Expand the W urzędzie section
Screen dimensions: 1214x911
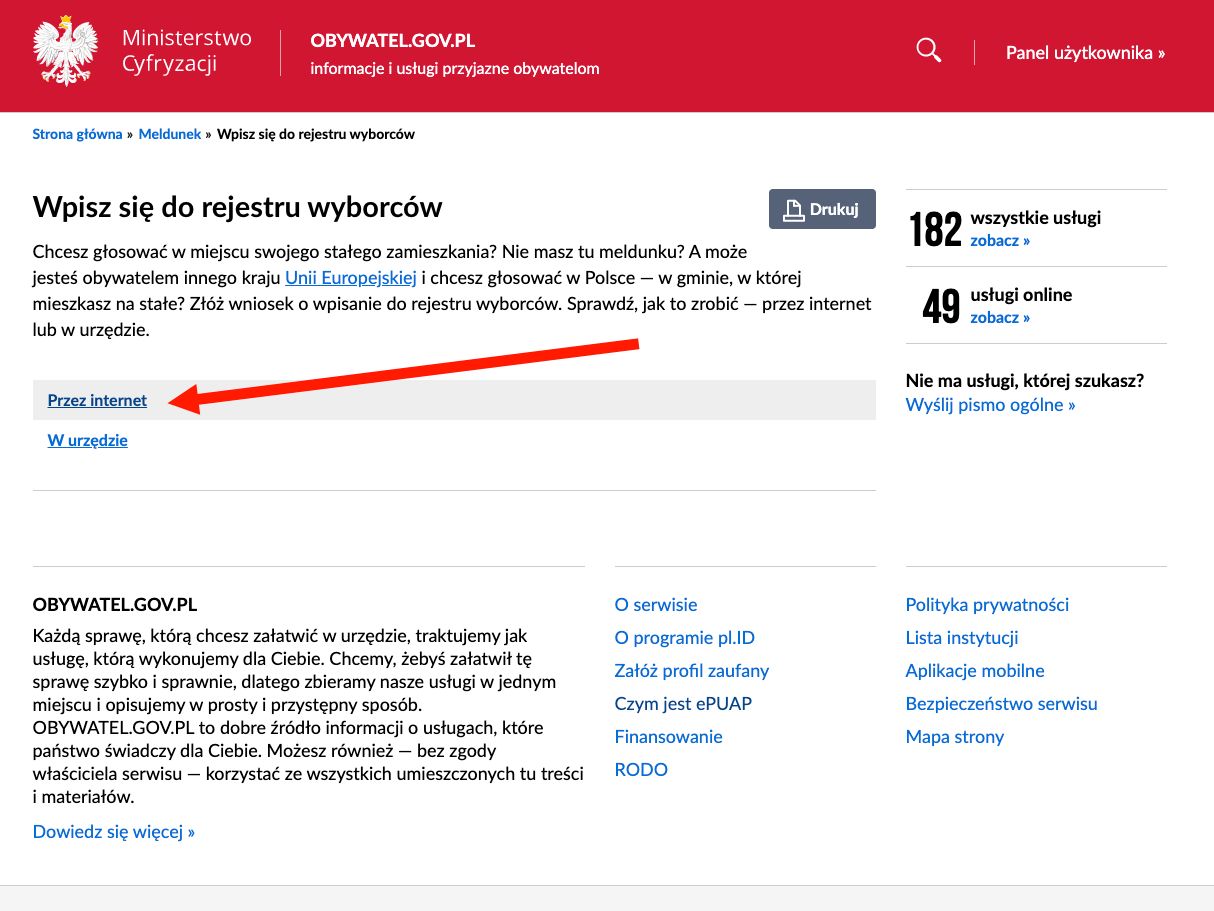88,440
